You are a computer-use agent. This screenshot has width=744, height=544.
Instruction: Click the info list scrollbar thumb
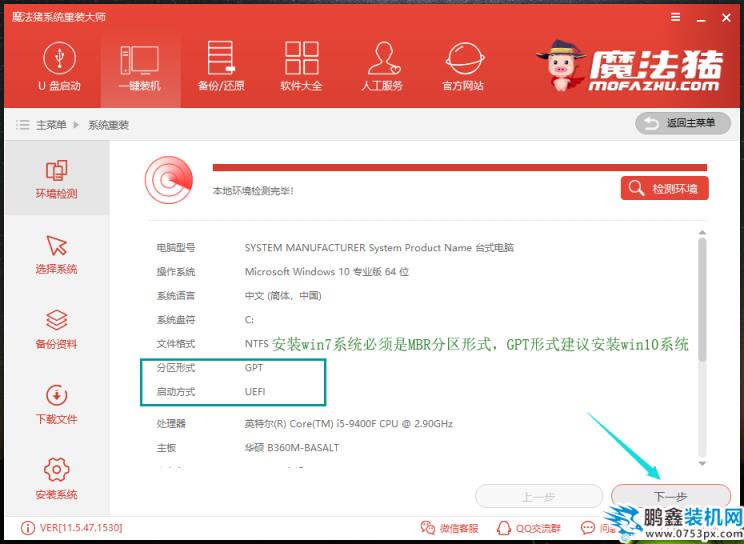click(702, 299)
